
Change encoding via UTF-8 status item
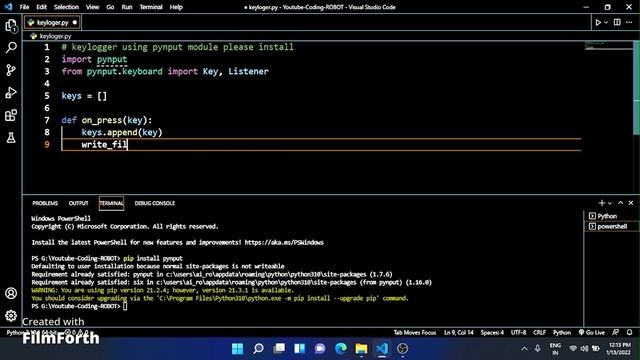(518, 333)
